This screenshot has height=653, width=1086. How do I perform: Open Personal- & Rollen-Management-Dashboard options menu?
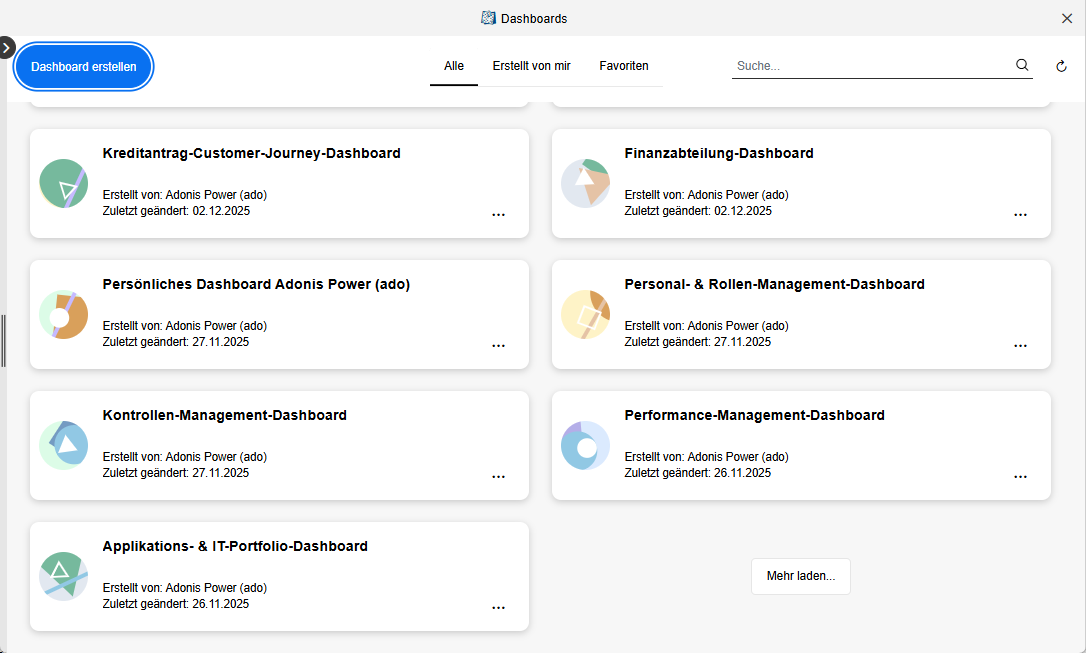[1020, 346]
